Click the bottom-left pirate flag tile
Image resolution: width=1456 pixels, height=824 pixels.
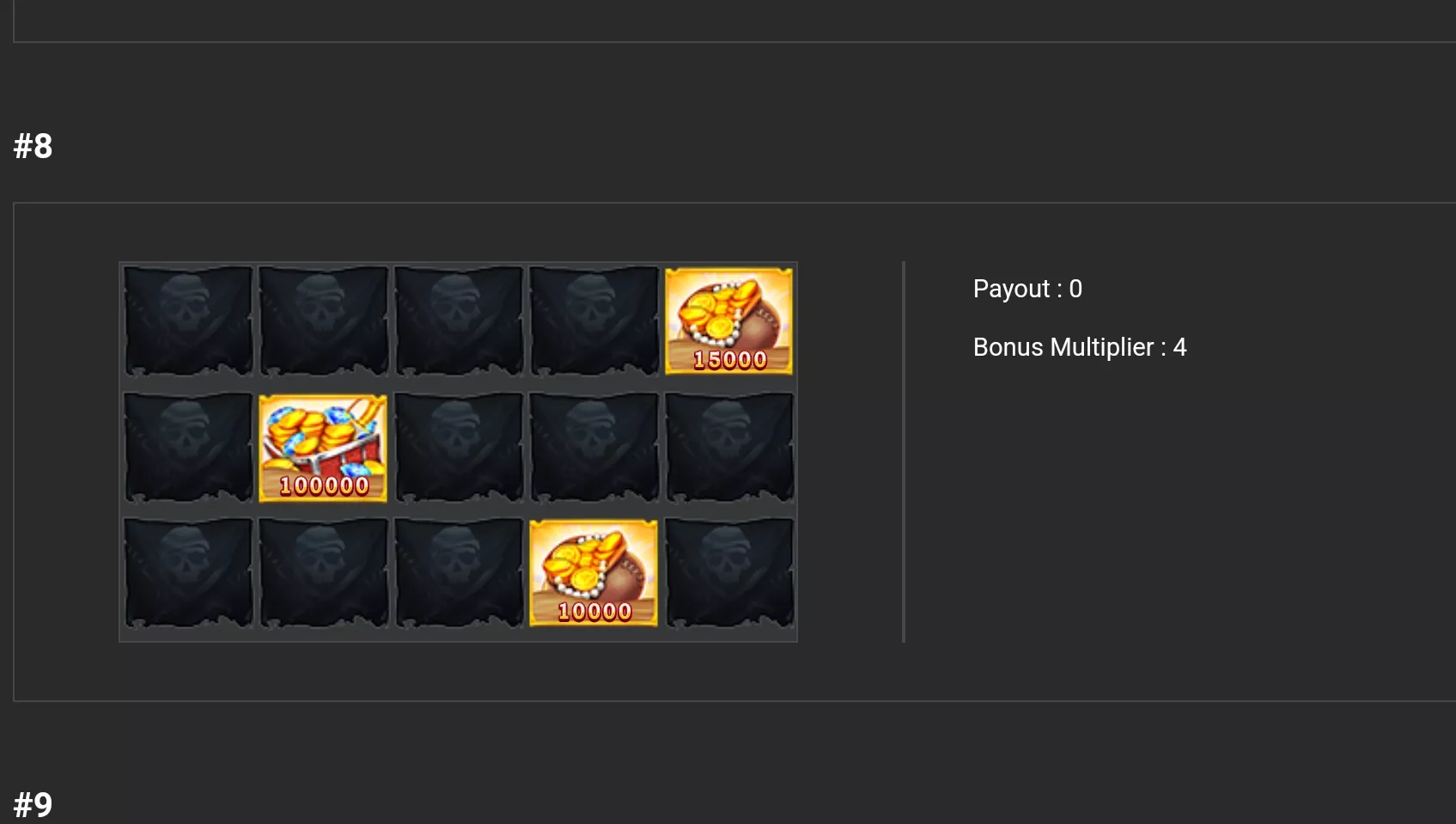point(188,573)
